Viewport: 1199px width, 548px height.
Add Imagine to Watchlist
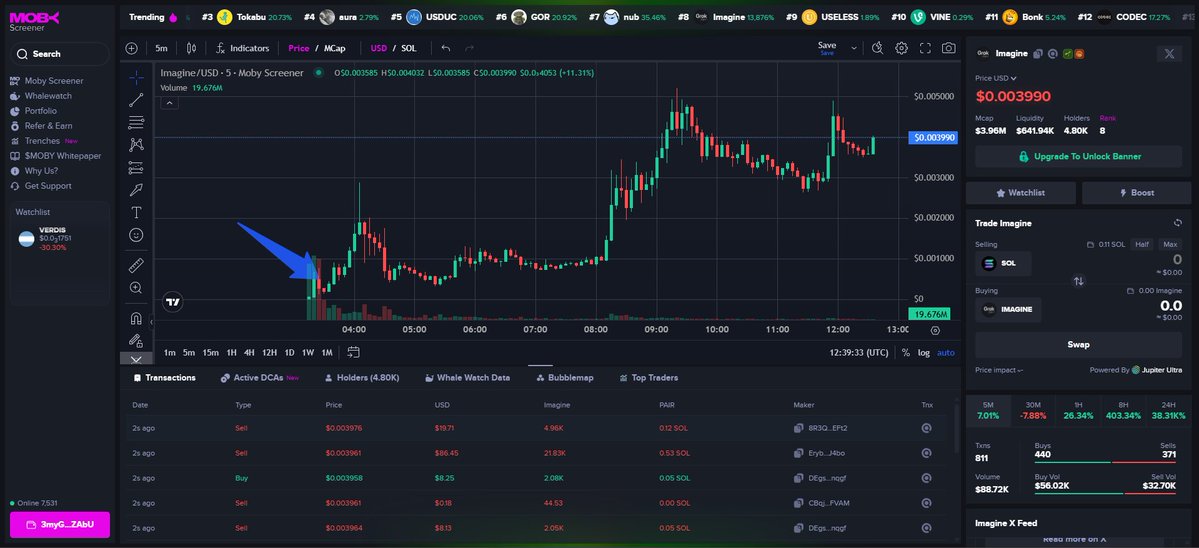(1021, 193)
